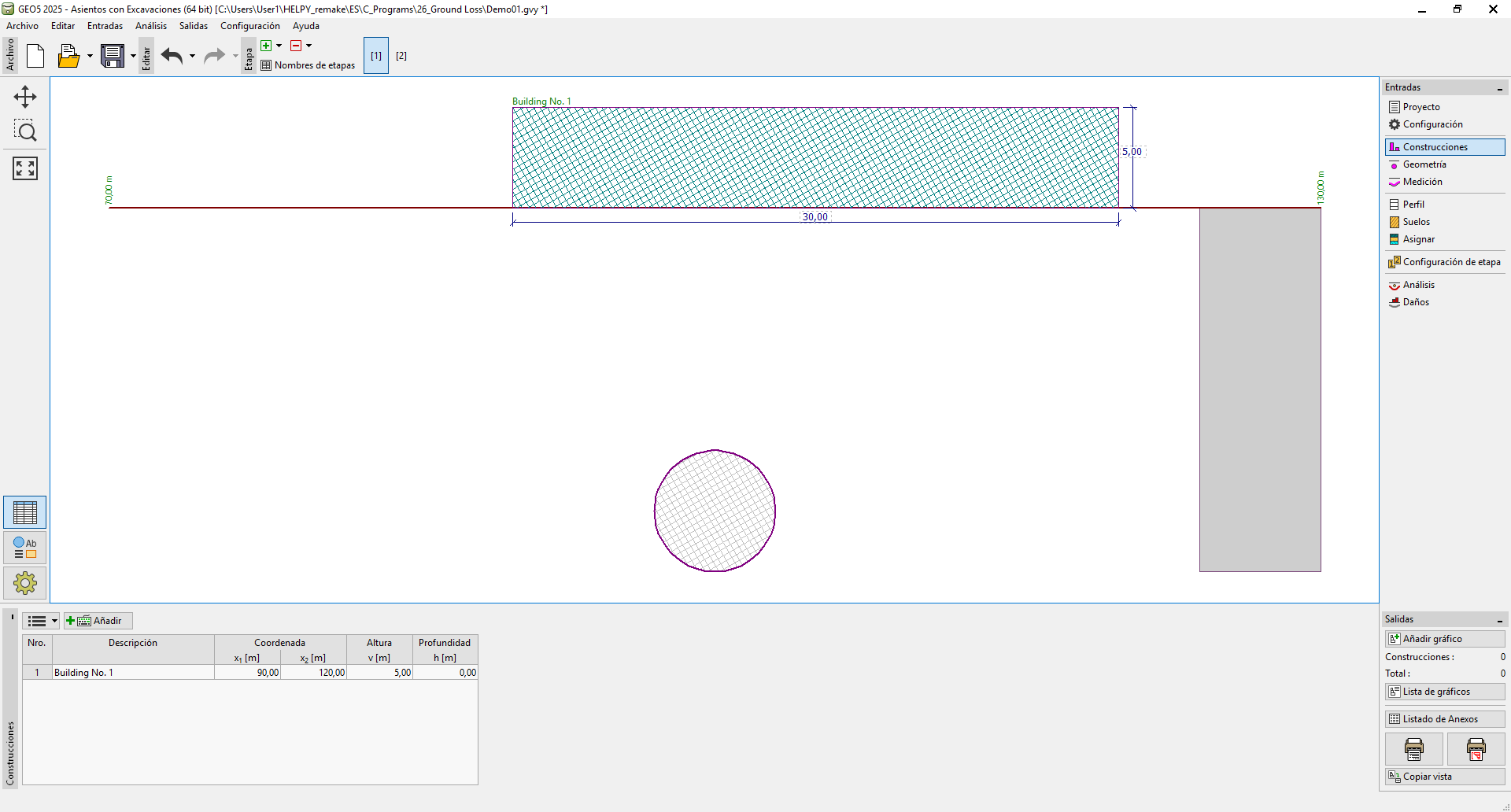This screenshot has width=1511, height=812.
Task: Print the document with the printer icon
Action: click(1413, 749)
